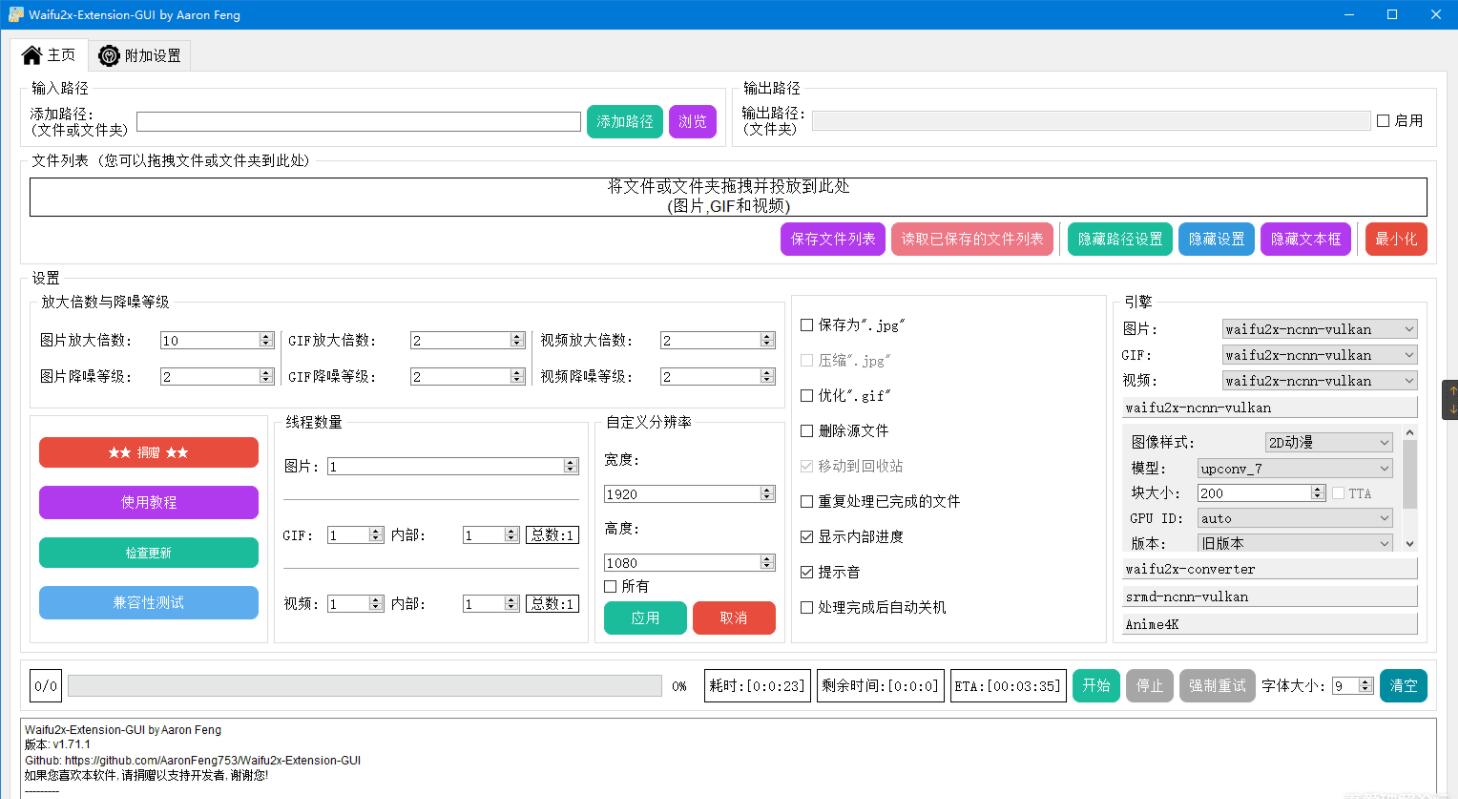Viewport: 1458px width, 799px height.
Task: Expand the waifu2x-converter engine section
Action: coord(1270,569)
